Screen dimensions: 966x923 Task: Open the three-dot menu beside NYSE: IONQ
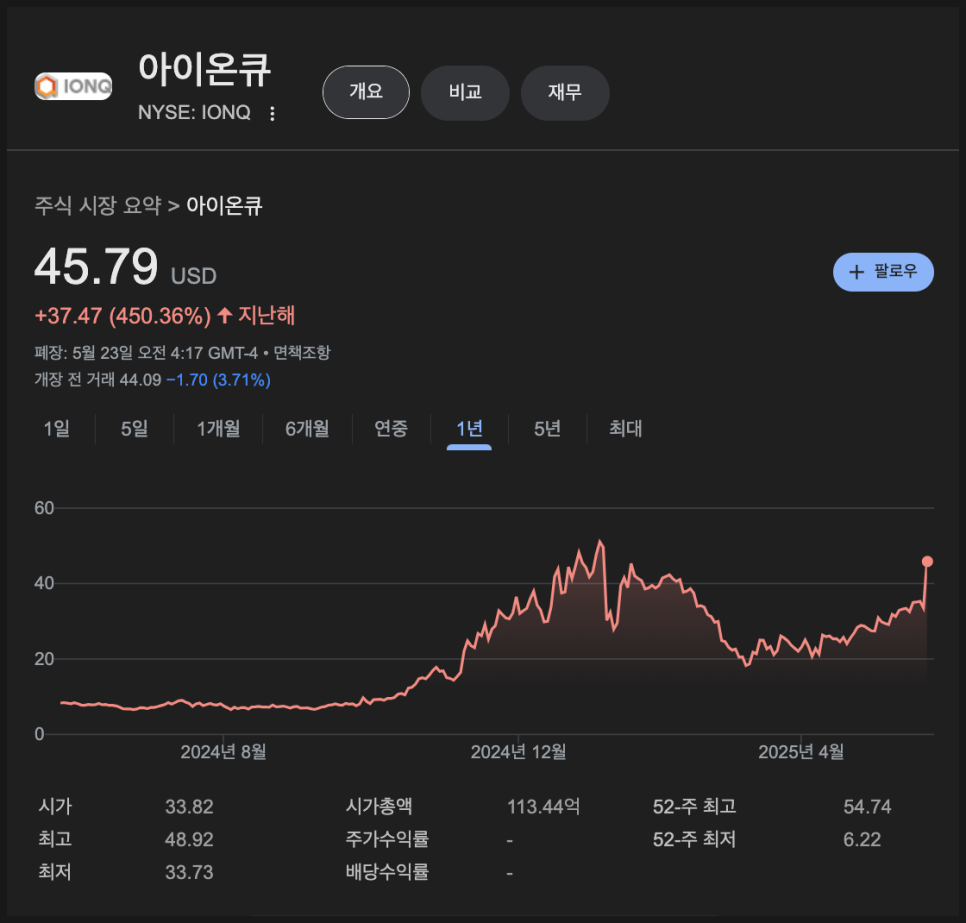(x=272, y=113)
